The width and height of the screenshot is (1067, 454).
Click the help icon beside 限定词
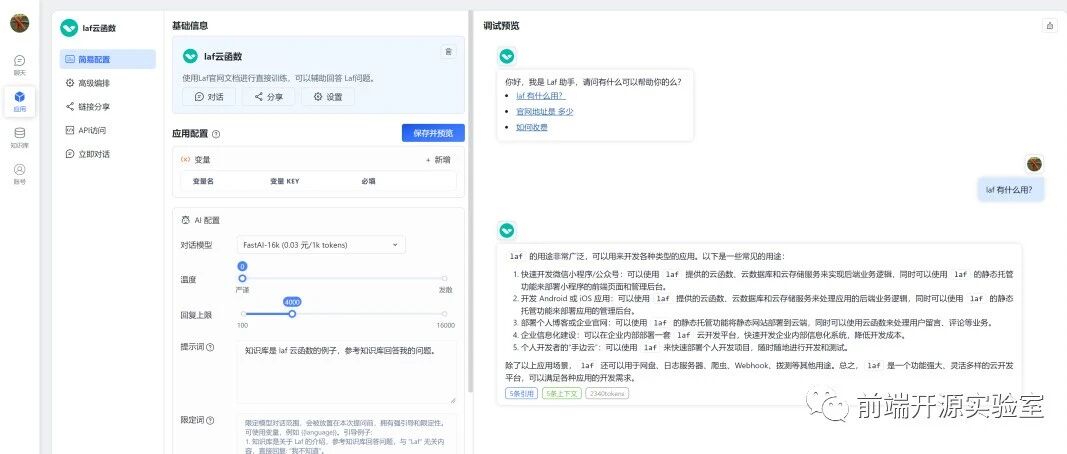210,421
